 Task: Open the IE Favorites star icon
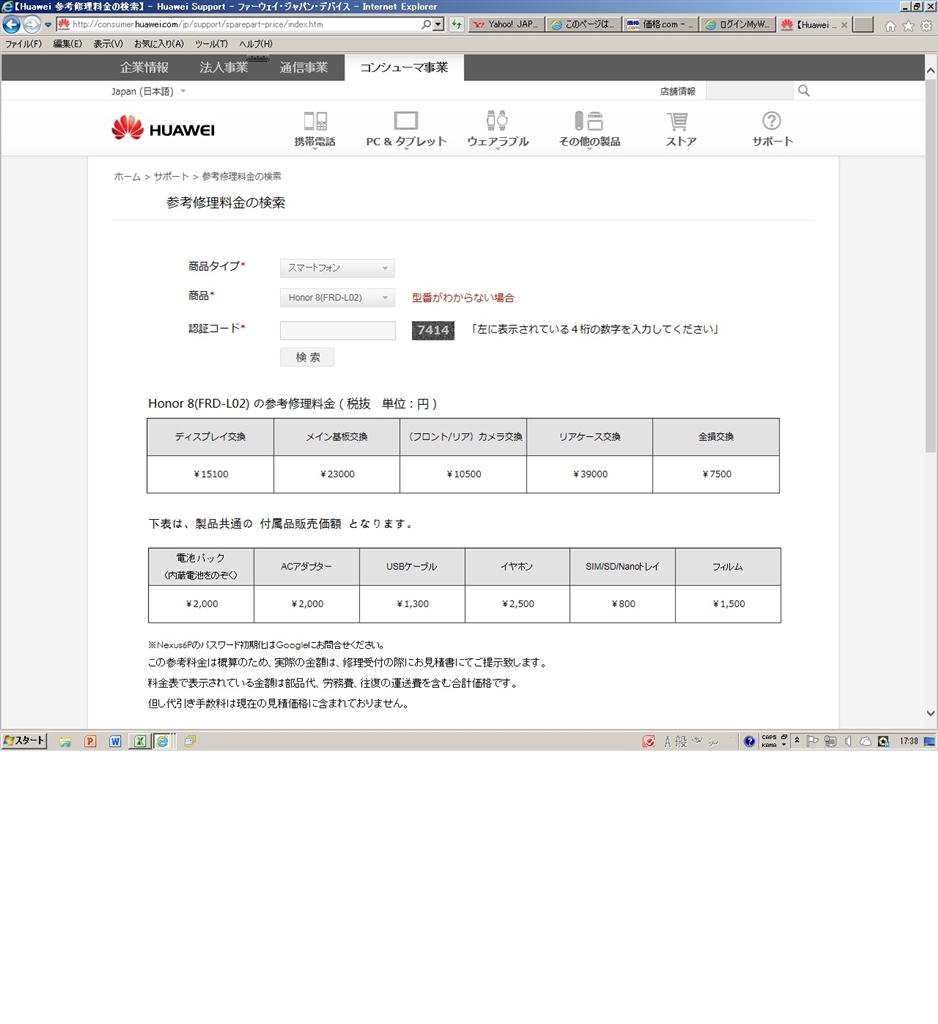[x=908, y=25]
